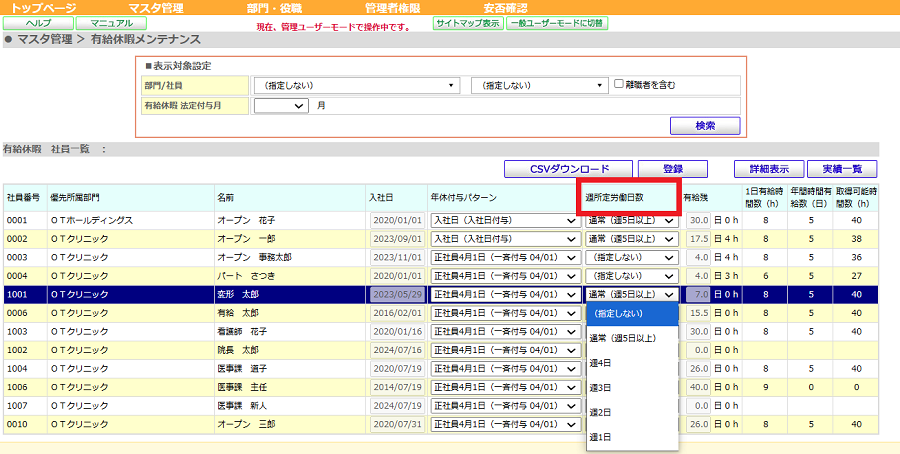900x454 pixels.
Task: Click the 年休付与パターン column header
Action: click(464, 197)
